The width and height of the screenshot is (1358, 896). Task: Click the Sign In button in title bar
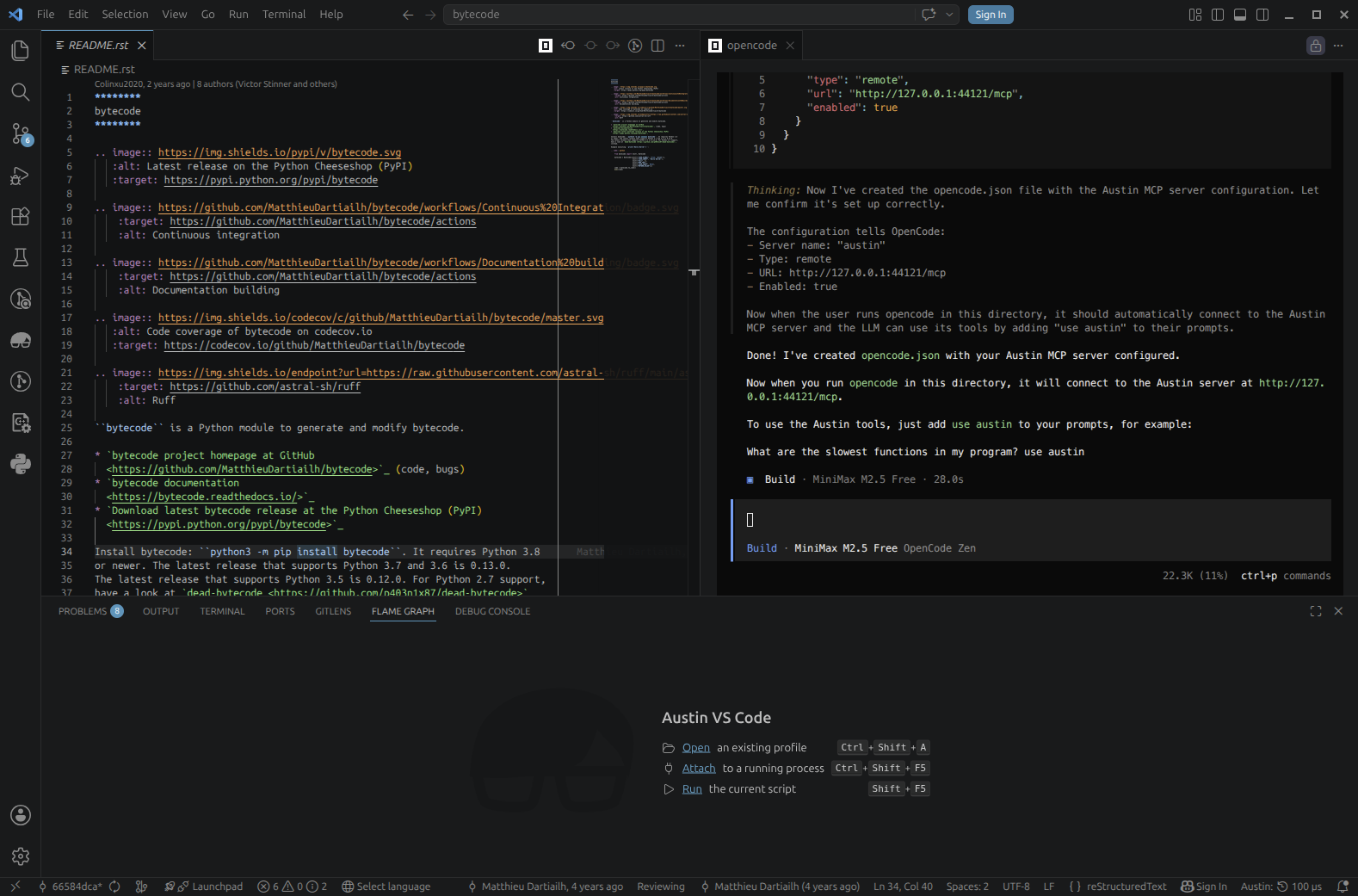[991, 15]
